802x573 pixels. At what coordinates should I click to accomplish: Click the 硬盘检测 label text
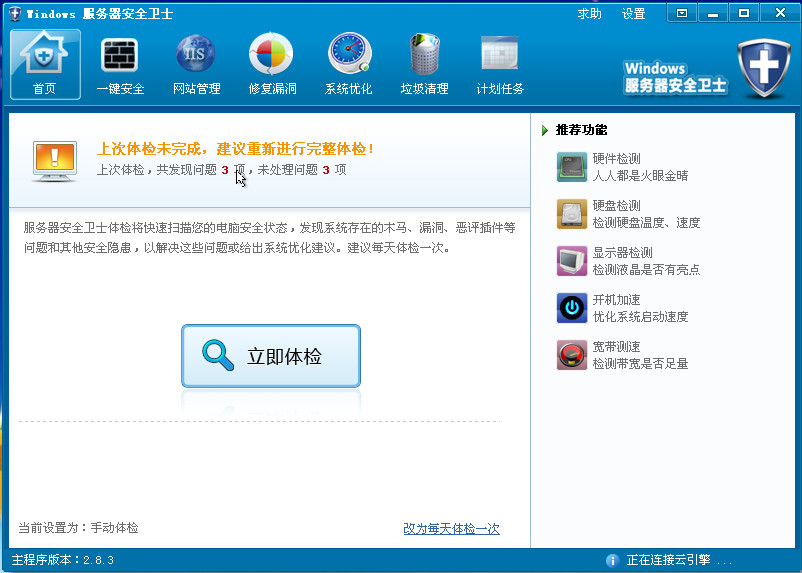[616, 206]
